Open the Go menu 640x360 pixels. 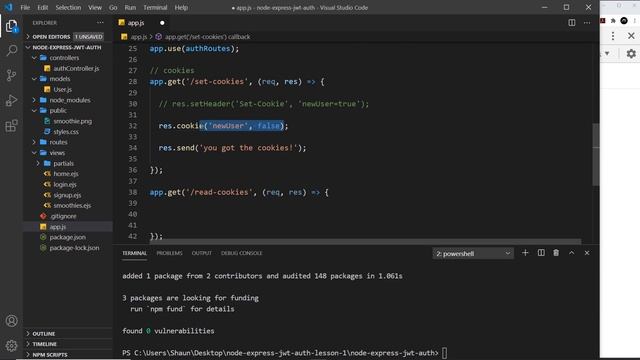click(113, 7)
